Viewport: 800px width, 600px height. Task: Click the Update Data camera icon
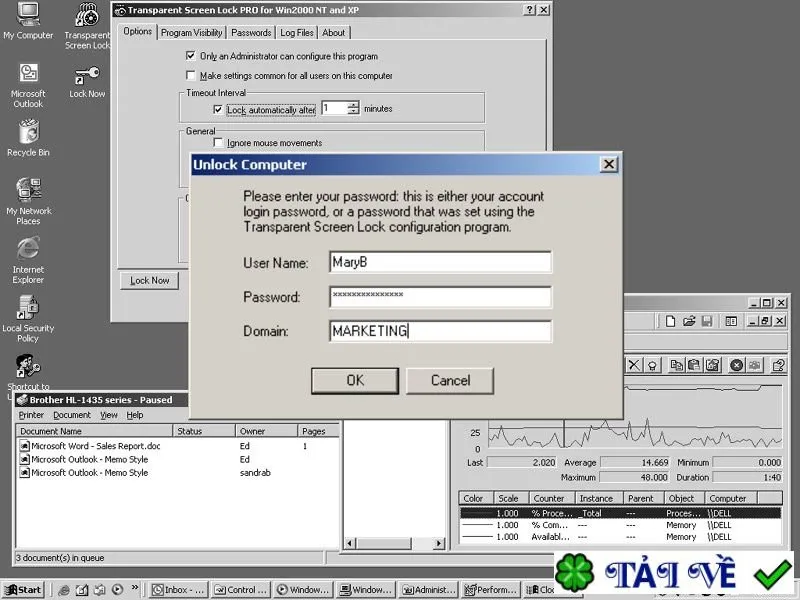(755, 365)
